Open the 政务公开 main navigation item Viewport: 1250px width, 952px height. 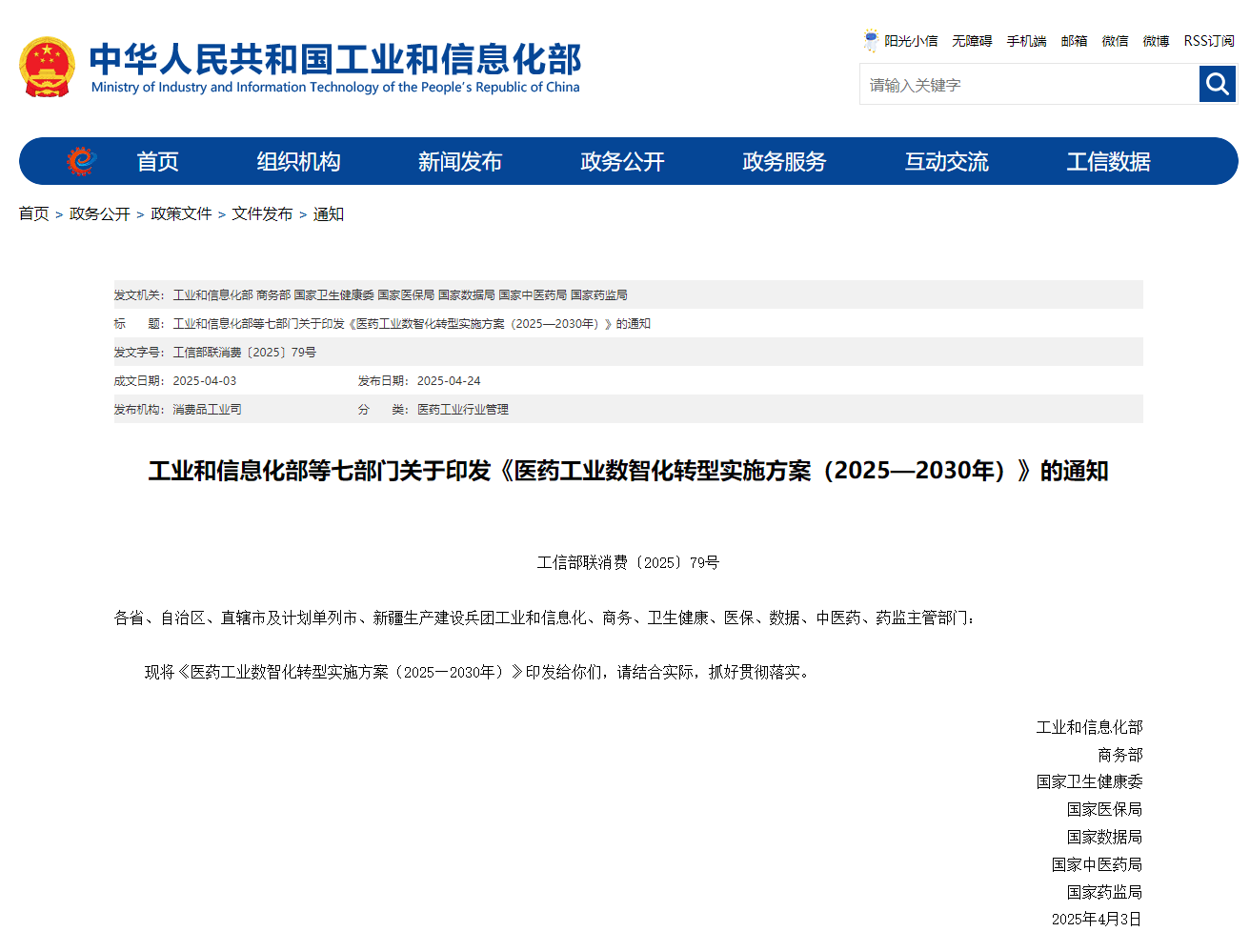tap(622, 162)
